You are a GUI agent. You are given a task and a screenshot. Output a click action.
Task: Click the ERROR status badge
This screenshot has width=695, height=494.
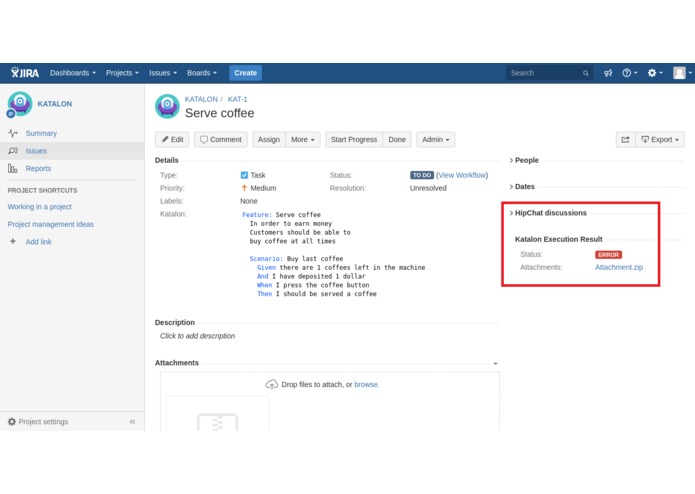click(608, 255)
